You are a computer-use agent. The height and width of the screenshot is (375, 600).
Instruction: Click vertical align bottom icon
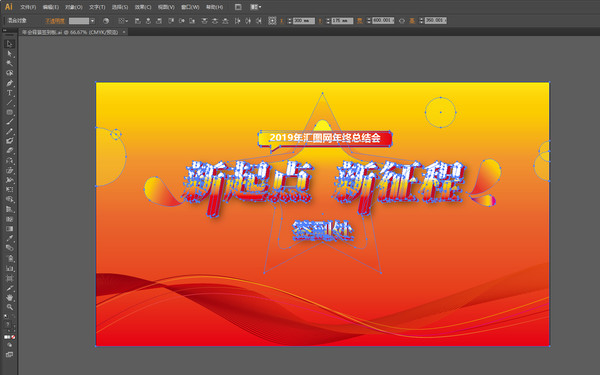[192, 21]
